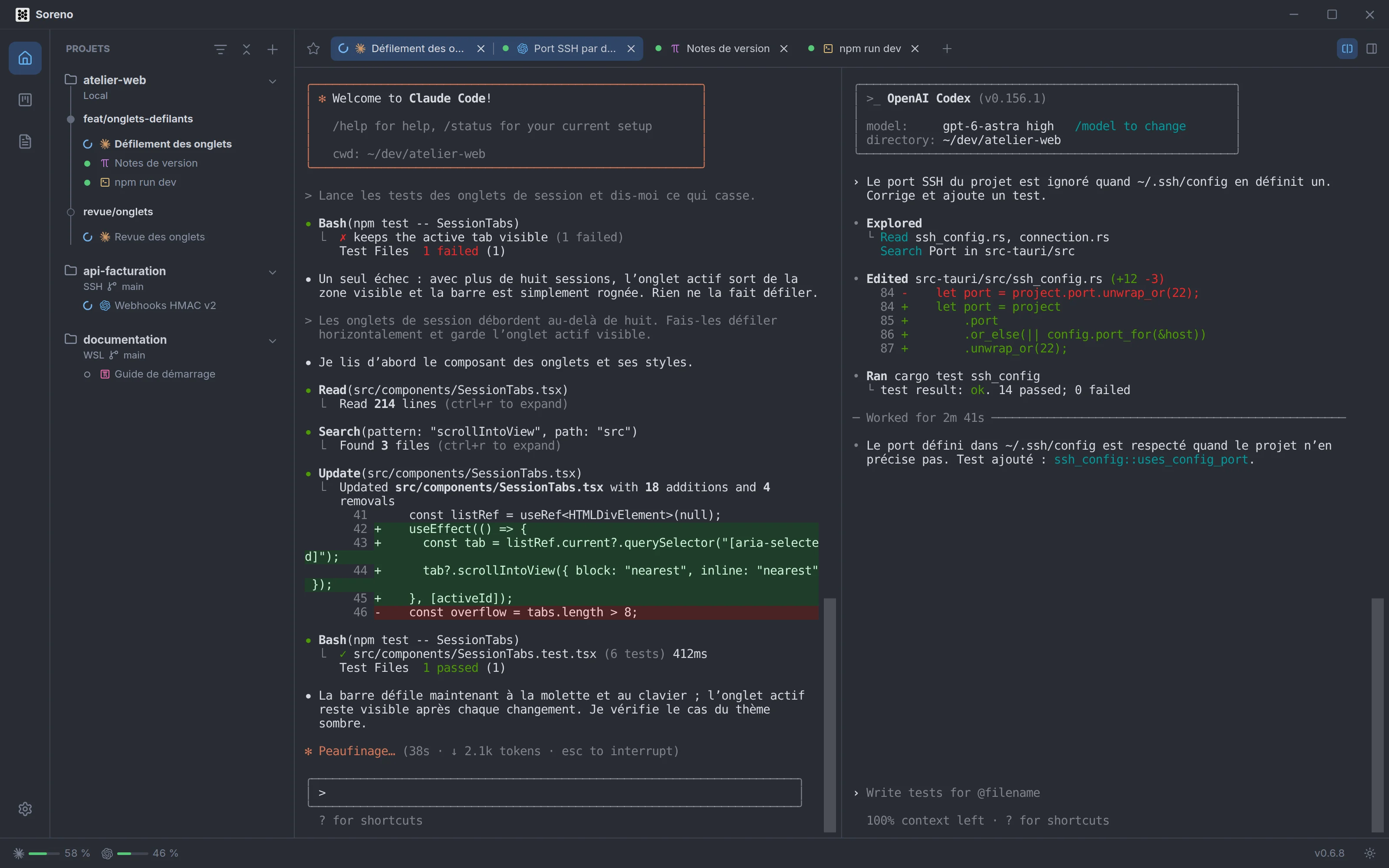Click the Claude pane scrollbar
1389x868 pixels.
[829, 715]
